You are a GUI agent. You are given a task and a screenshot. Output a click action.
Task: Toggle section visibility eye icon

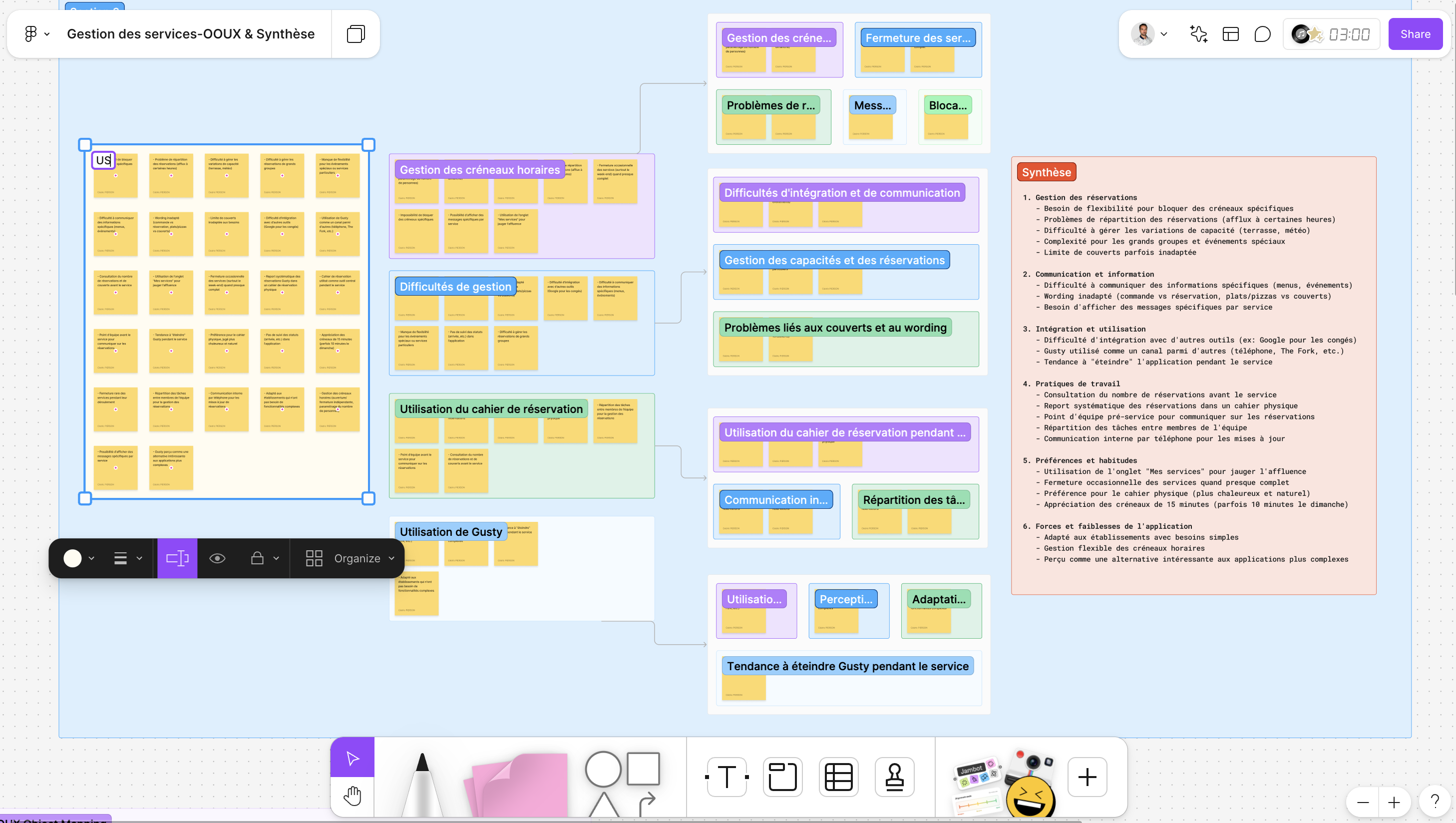point(217,558)
